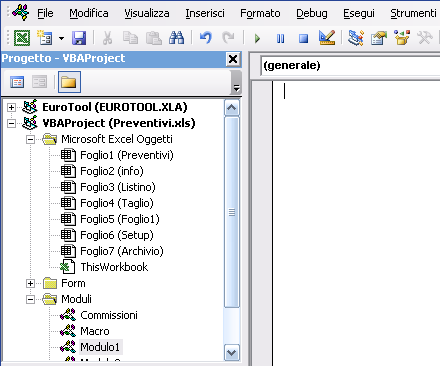The width and height of the screenshot is (440, 366).
Task: Select the Moduli folder label
Action: pyautogui.click(x=76, y=299)
